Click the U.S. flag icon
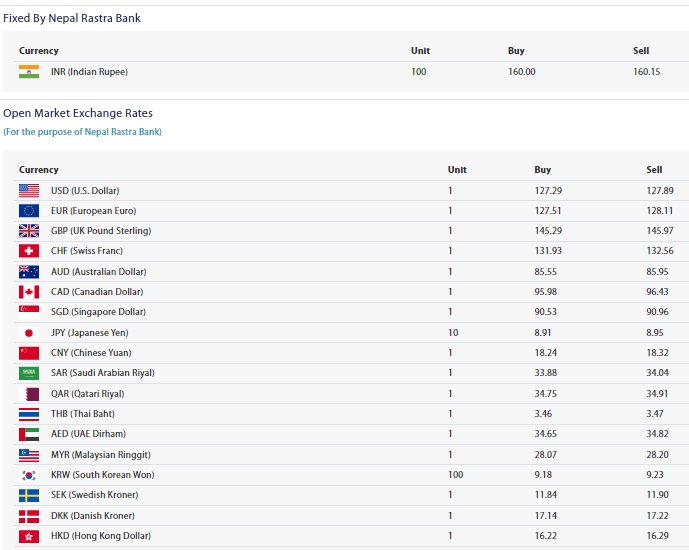The height and width of the screenshot is (550, 689). point(29,191)
